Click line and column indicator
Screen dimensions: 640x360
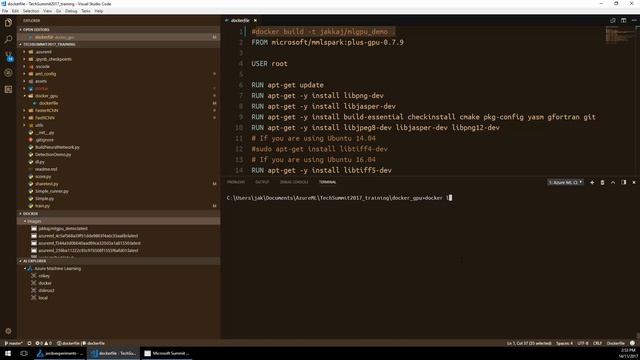(529, 343)
